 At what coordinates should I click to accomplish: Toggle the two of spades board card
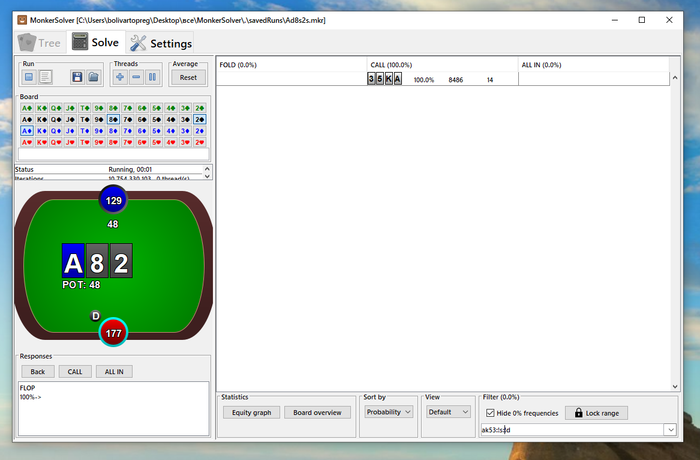click(200, 120)
